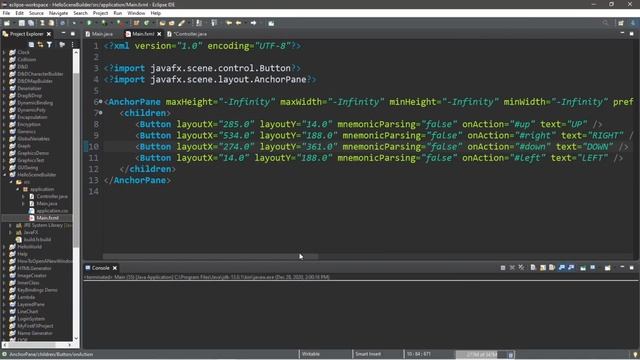Expand the GUISwing project

4,167
